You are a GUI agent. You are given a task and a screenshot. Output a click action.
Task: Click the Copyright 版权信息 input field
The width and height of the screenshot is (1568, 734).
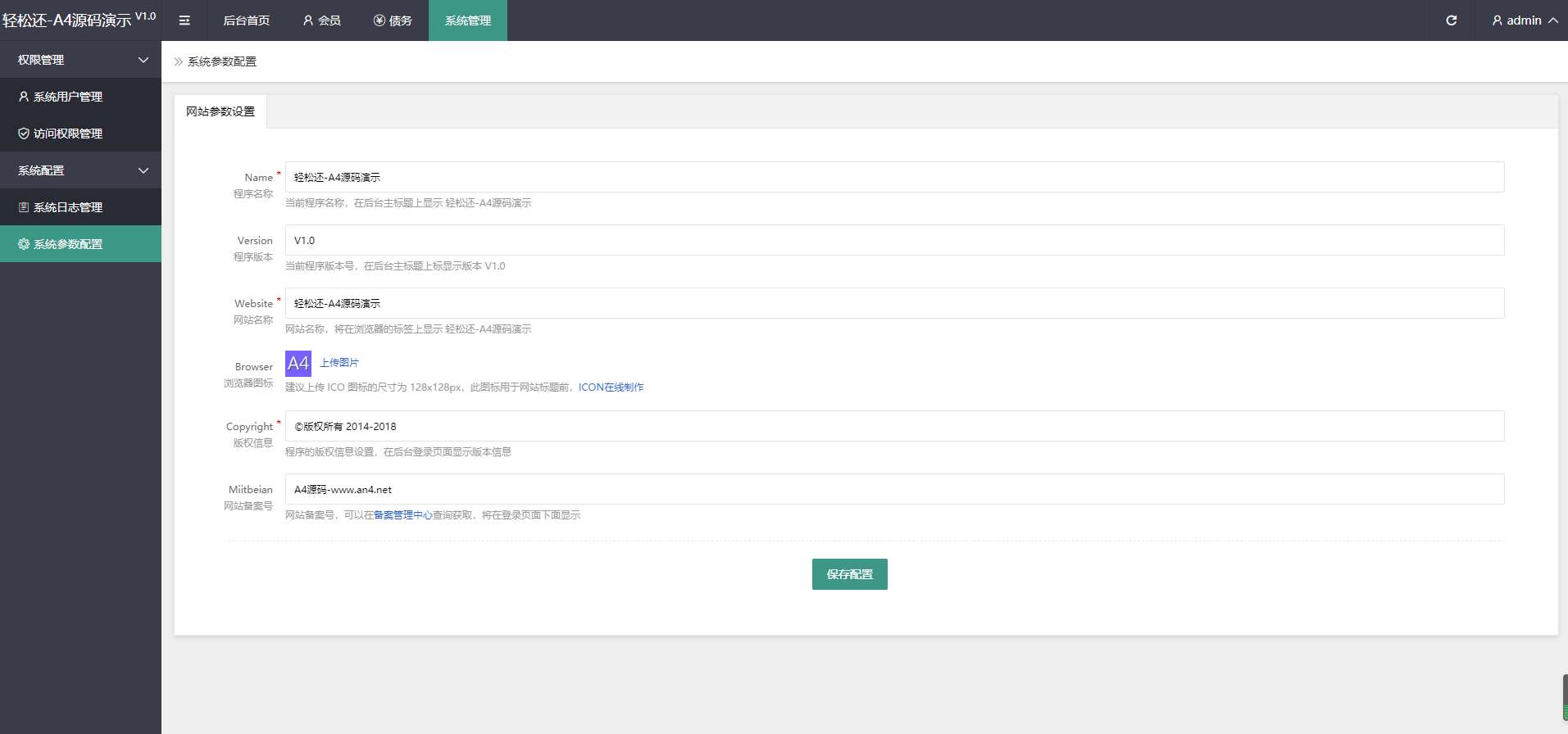[893, 426]
